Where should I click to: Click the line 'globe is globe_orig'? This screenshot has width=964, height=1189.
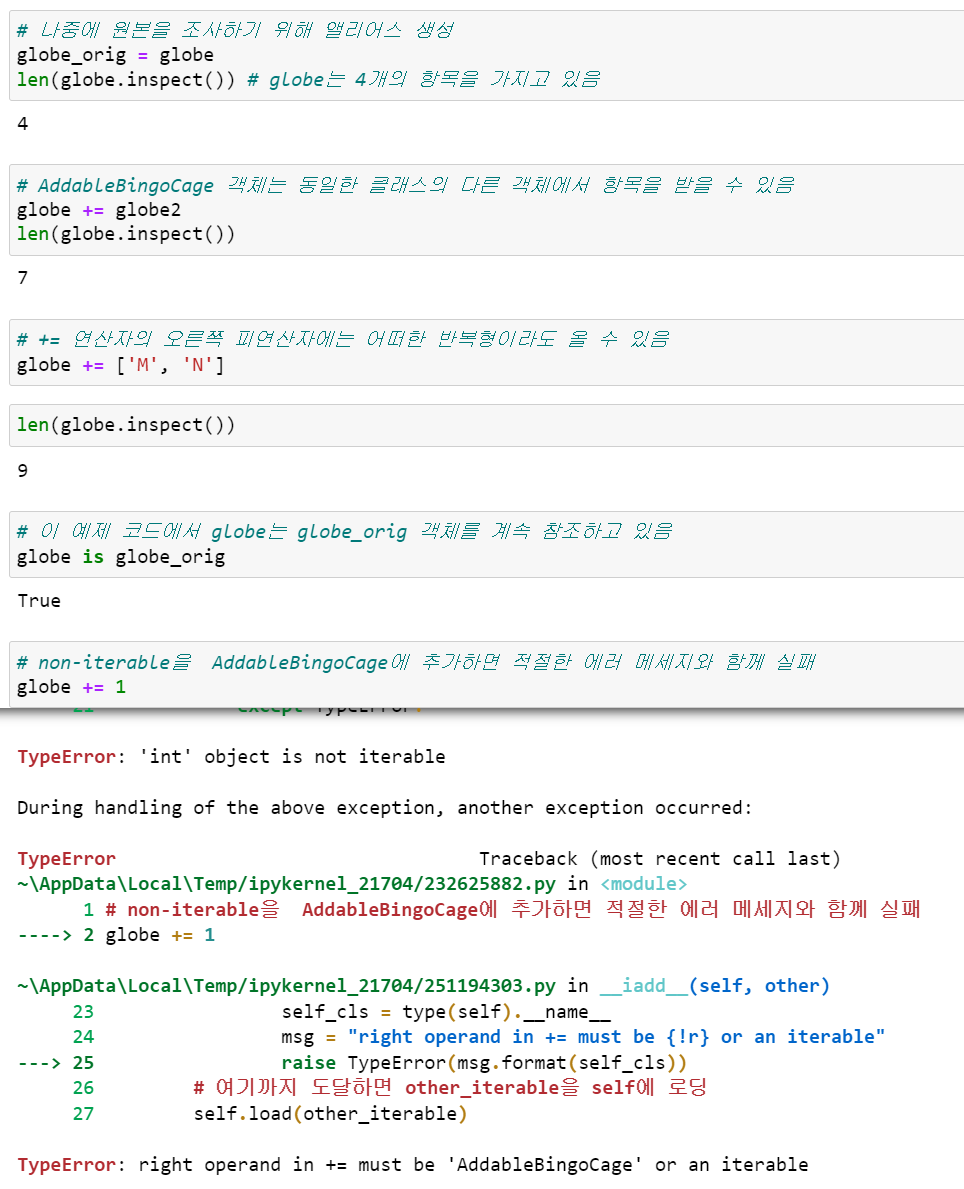[x=121, y=557]
